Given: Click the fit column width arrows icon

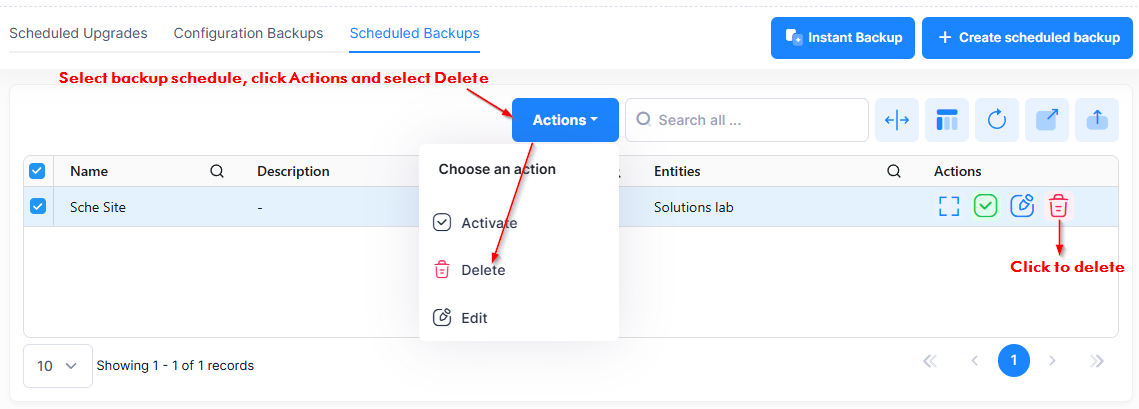Looking at the screenshot, I should [897, 120].
